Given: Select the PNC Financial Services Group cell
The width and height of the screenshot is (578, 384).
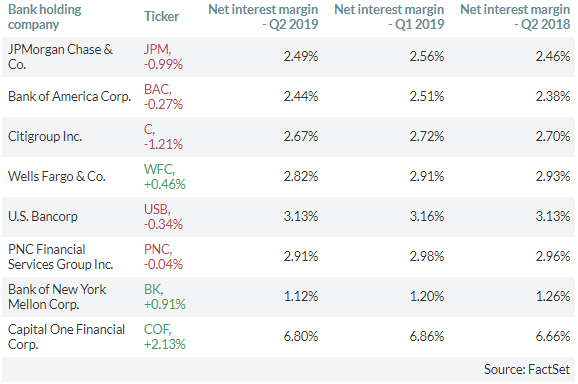Looking at the screenshot, I should 60,257.
